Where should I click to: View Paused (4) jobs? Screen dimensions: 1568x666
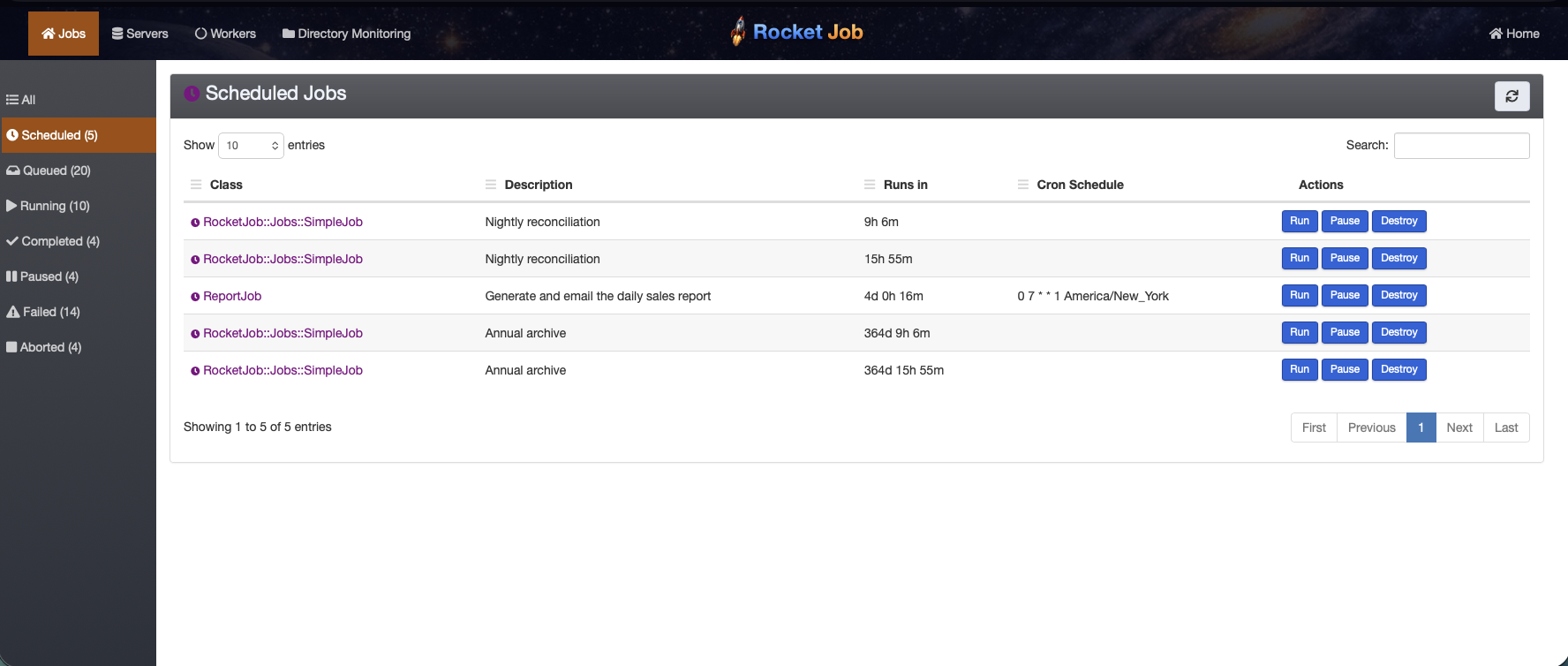(79, 276)
